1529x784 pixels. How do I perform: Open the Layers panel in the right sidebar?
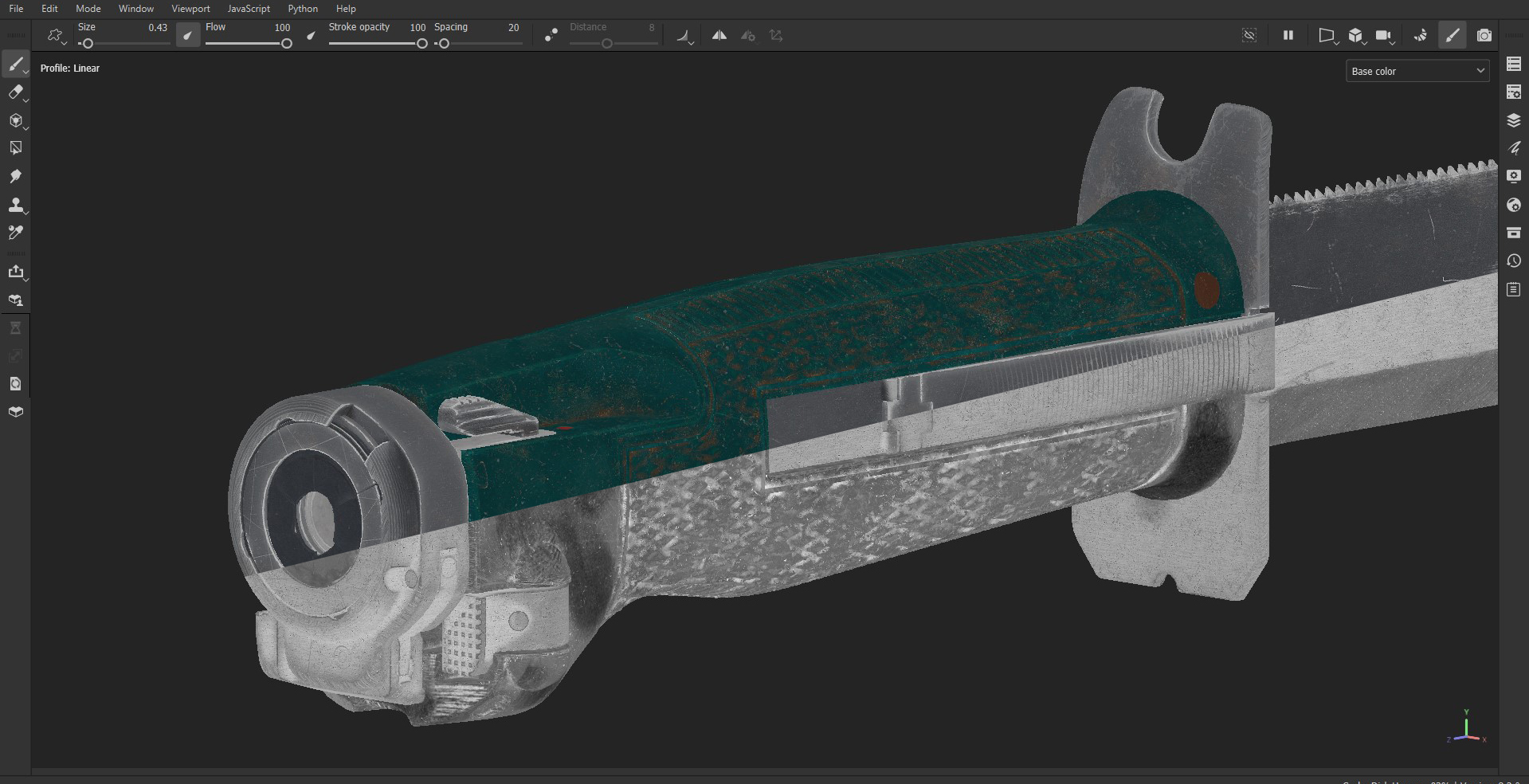pos(1513,120)
